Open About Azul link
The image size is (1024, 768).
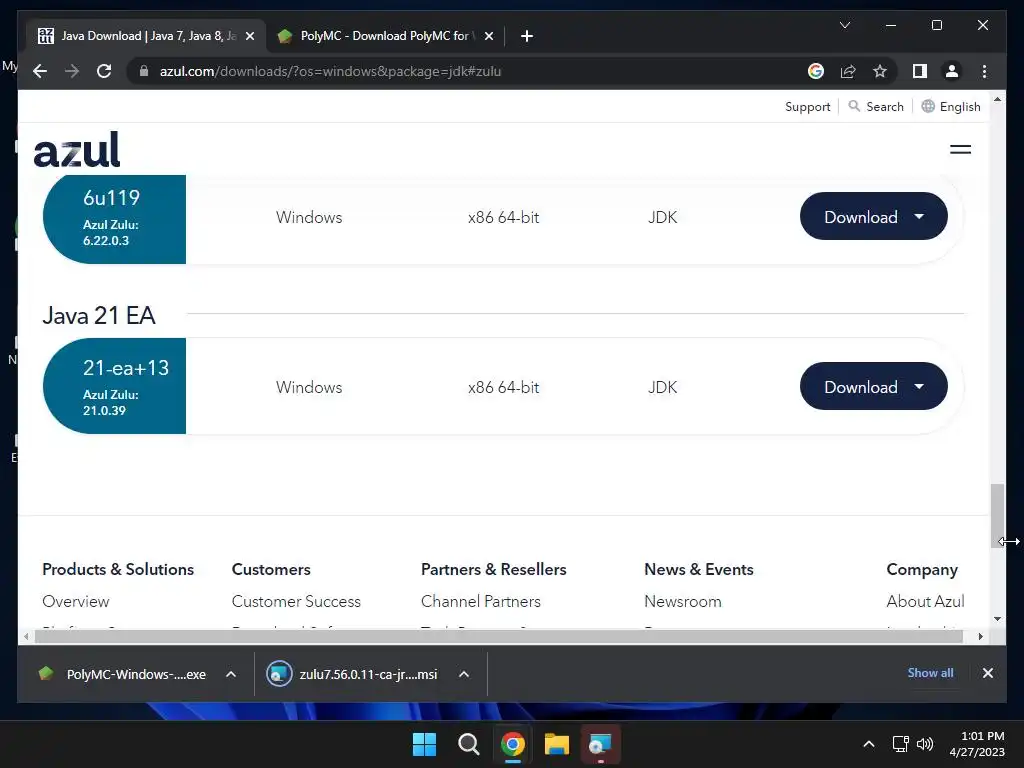pyautogui.click(x=925, y=601)
